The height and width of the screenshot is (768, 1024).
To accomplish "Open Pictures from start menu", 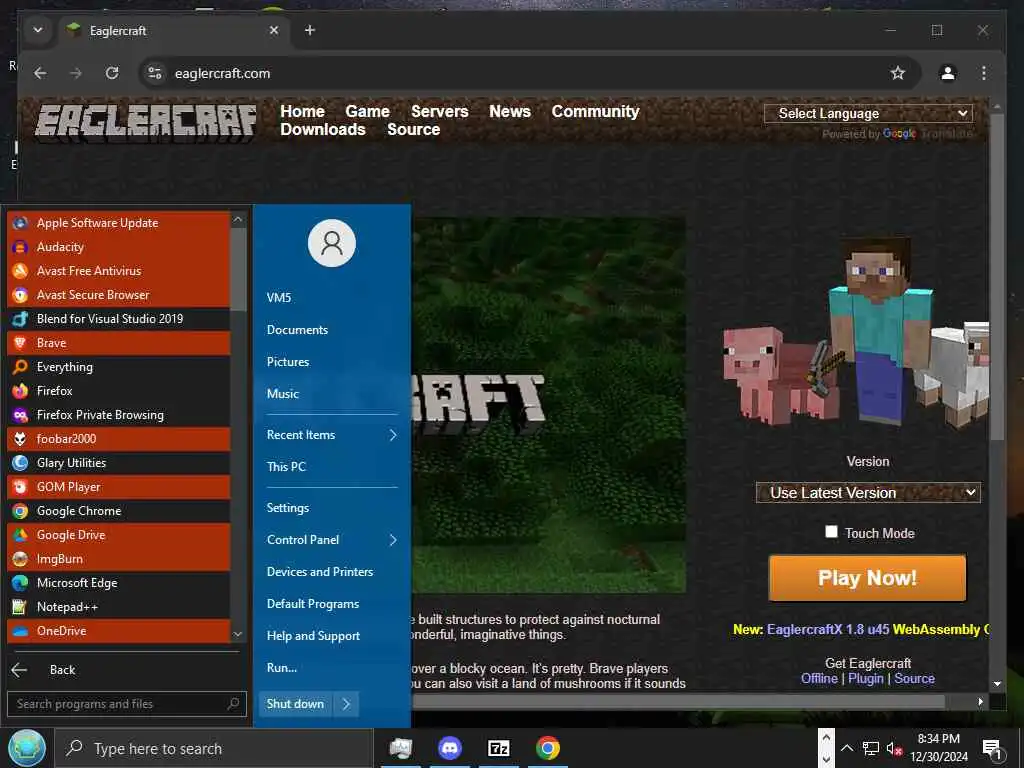I will coord(288,362).
